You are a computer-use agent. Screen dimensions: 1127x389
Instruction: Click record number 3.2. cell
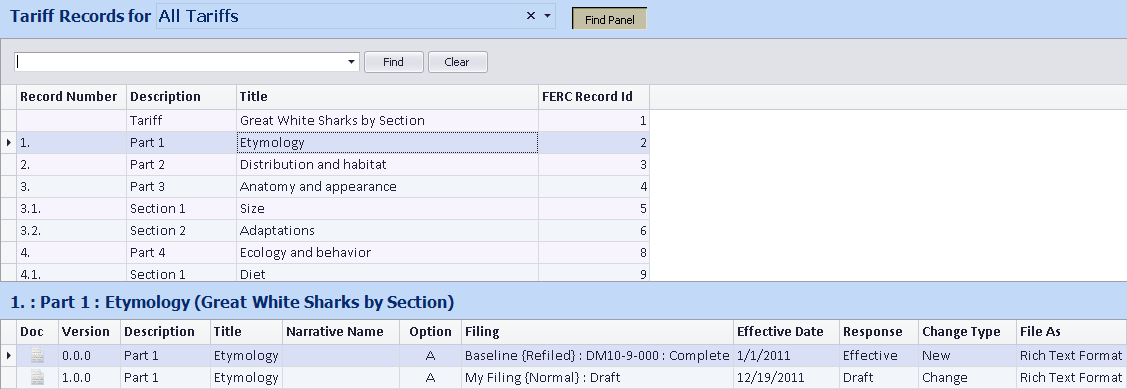point(72,231)
